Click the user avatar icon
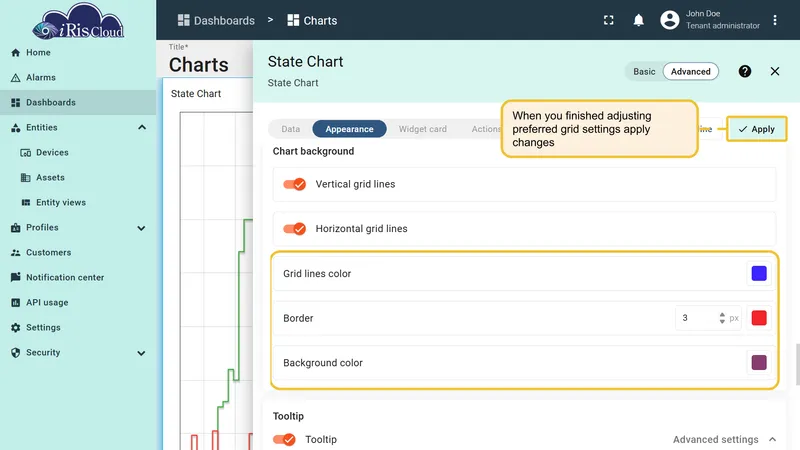The height and width of the screenshot is (450, 800). (x=669, y=20)
